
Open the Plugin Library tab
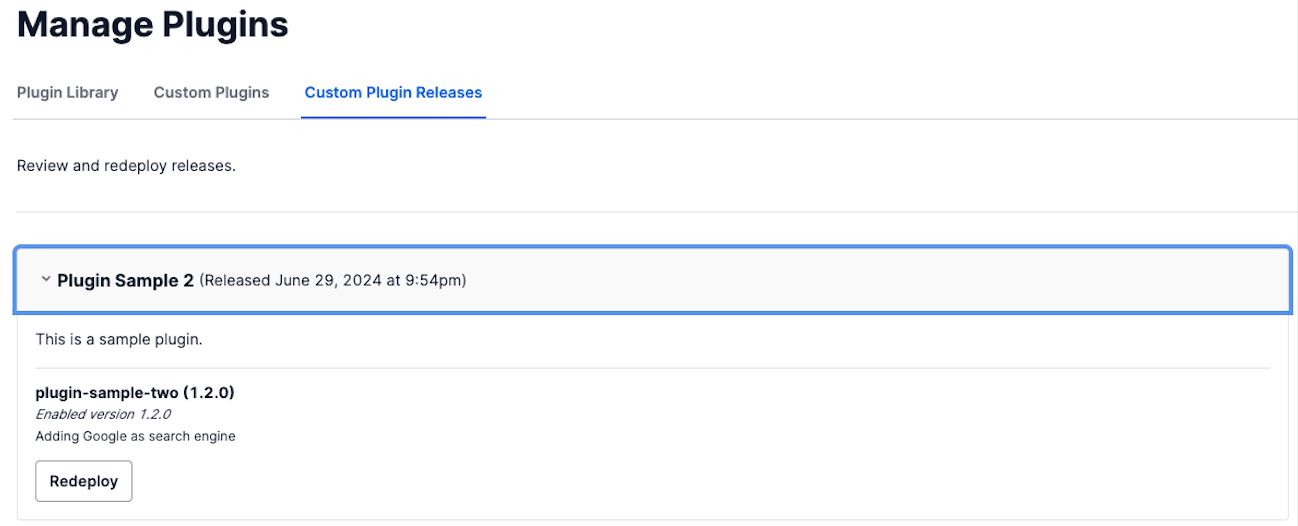point(68,92)
